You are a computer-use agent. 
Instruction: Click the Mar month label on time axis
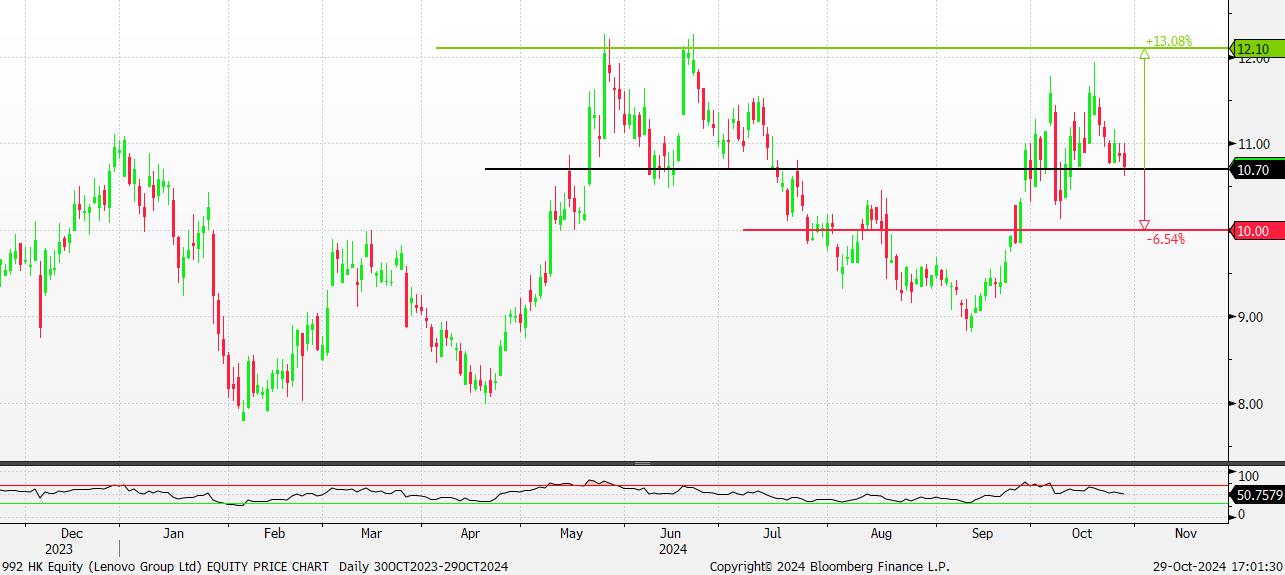click(371, 534)
